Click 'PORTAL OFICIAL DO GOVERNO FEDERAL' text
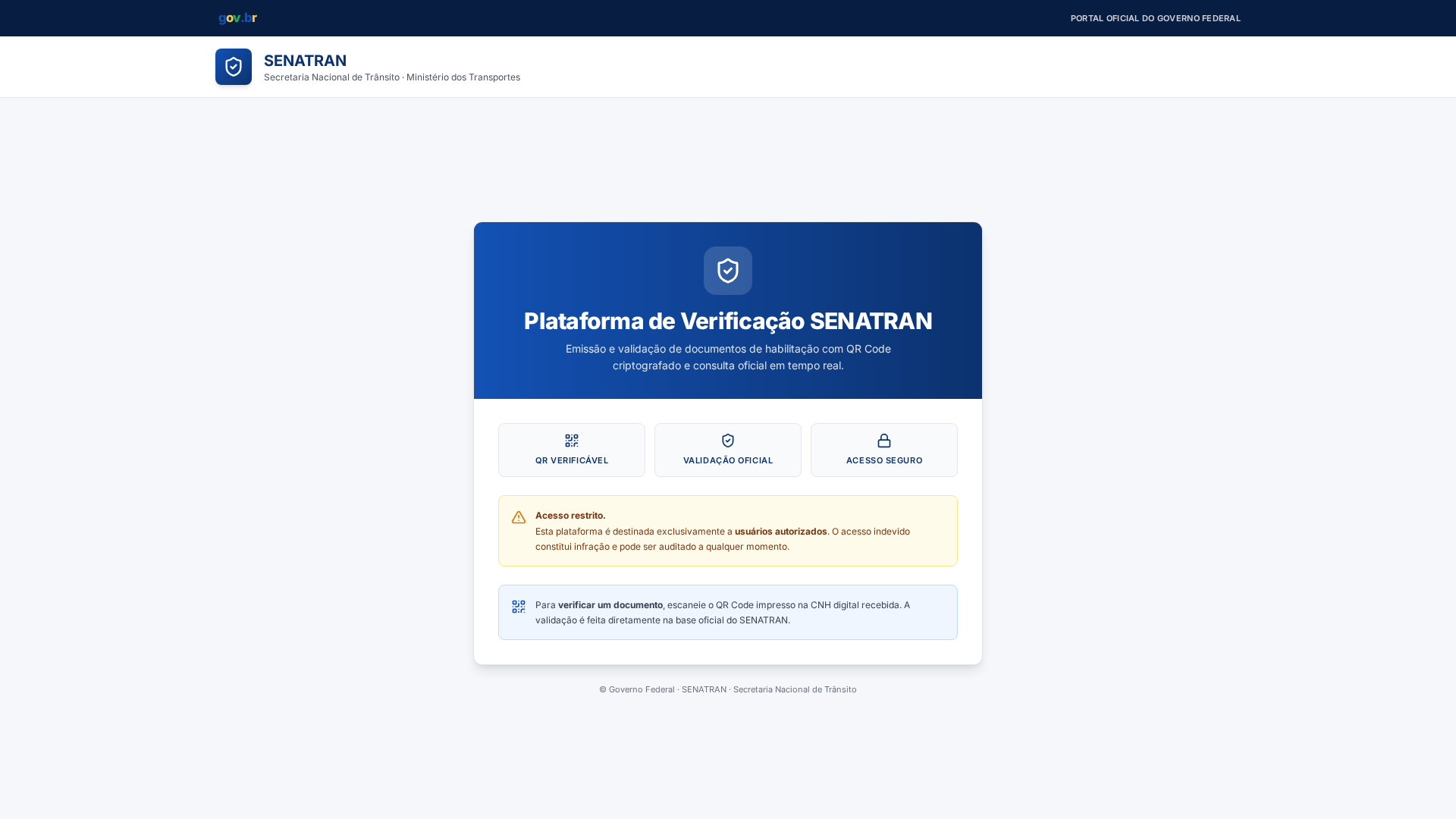Image resolution: width=1456 pixels, height=819 pixels. coord(1156,18)
